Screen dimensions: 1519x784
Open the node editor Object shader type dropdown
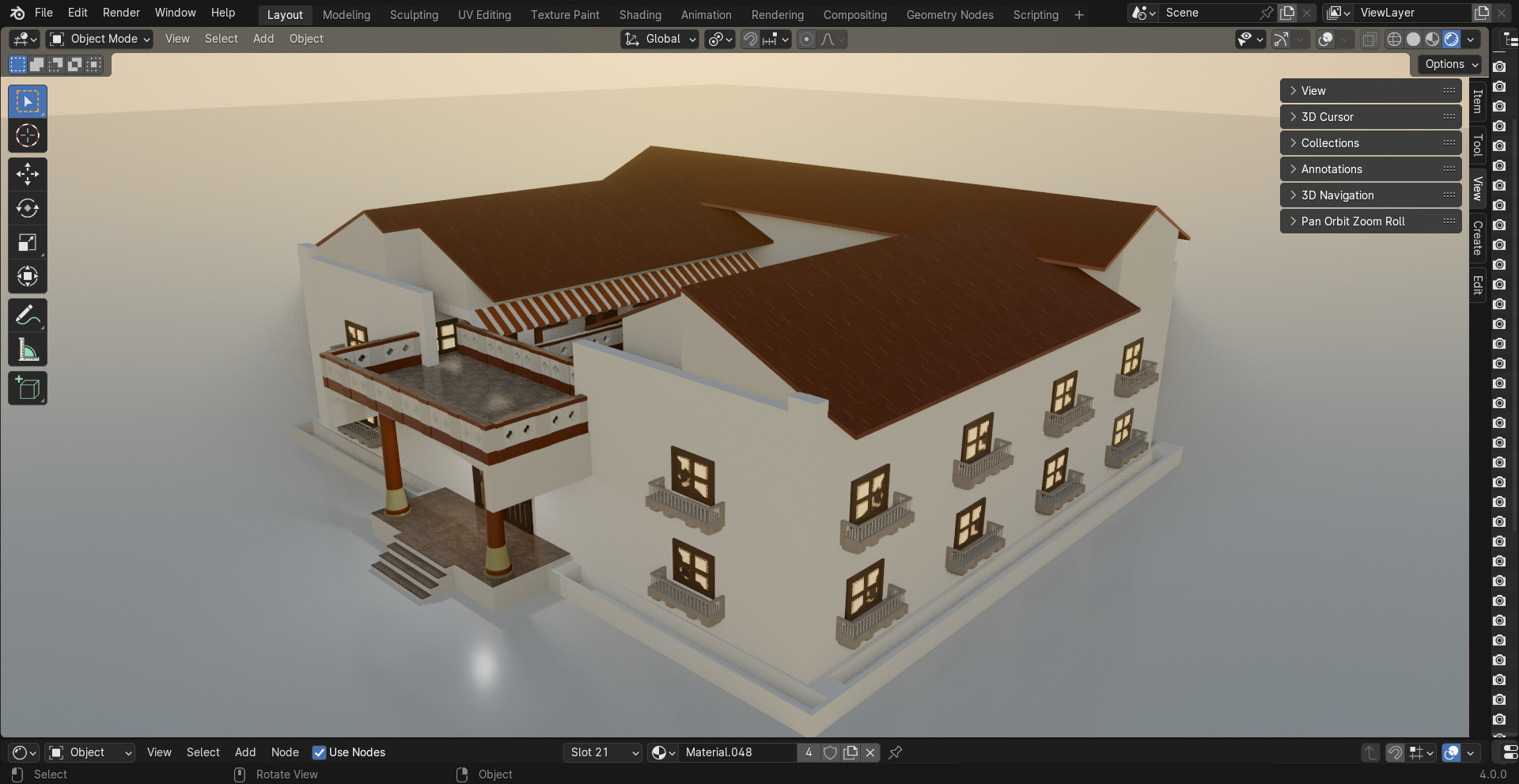coord(89,752)
